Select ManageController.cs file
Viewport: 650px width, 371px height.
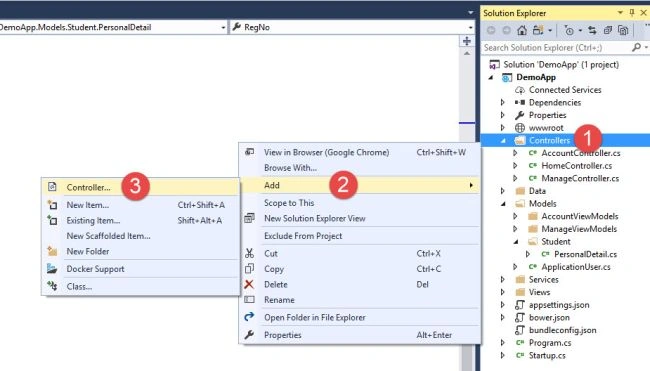click(x=580, y=178)
